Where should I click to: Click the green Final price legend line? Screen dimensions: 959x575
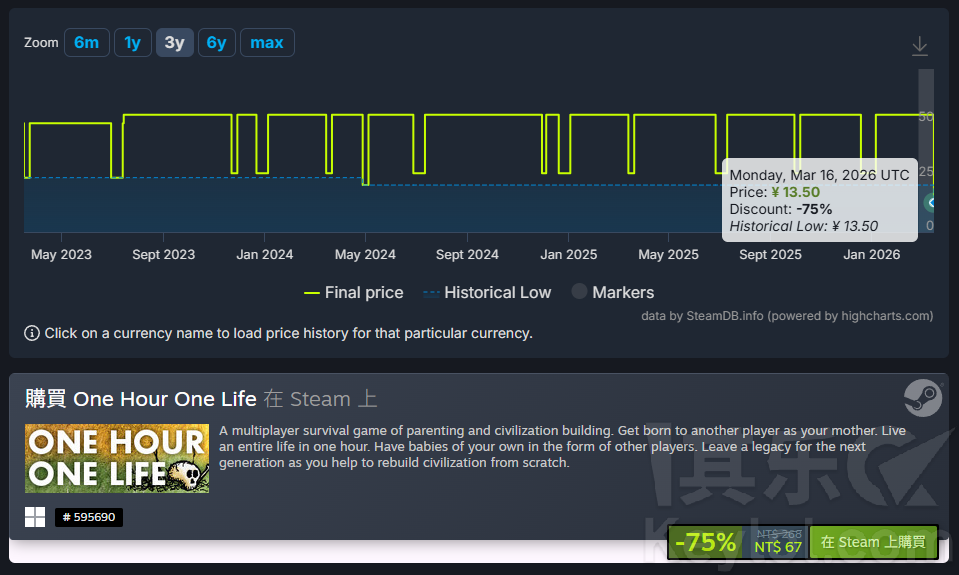(x=311, y=293)
